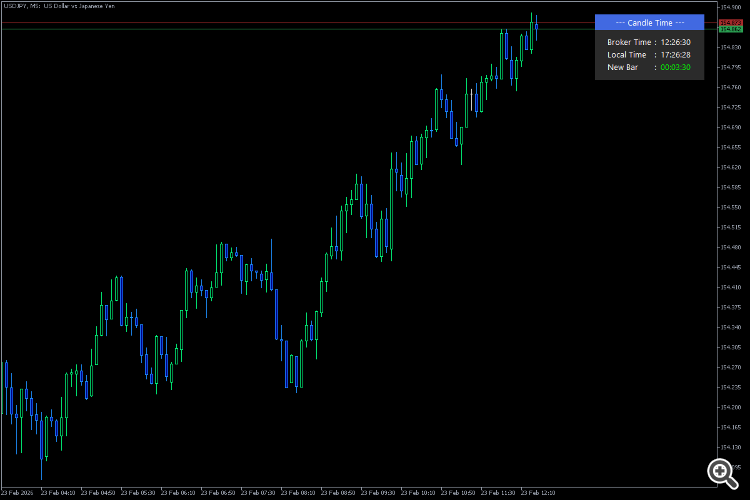This screenshot has height=500, width=750.
Task: Click the Candle Time panel header
Action: coord(649,22)
